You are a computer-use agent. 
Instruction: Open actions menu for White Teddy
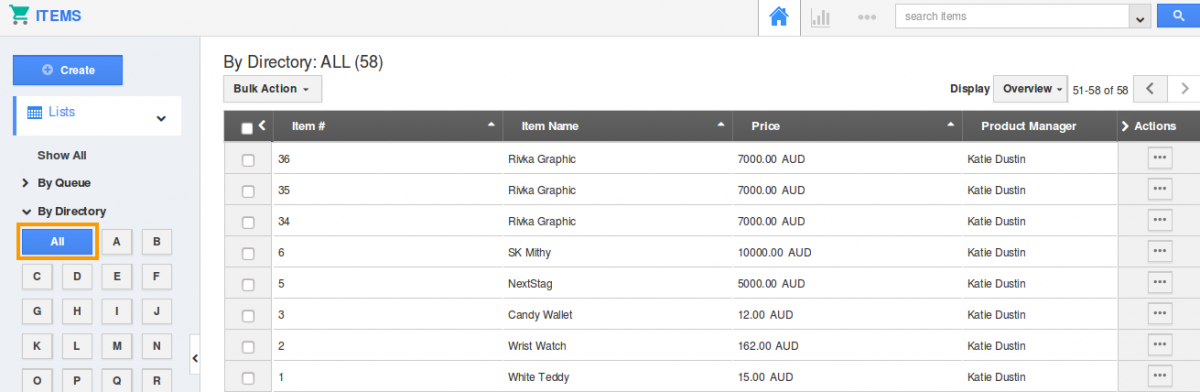[x=1160, y=376]
